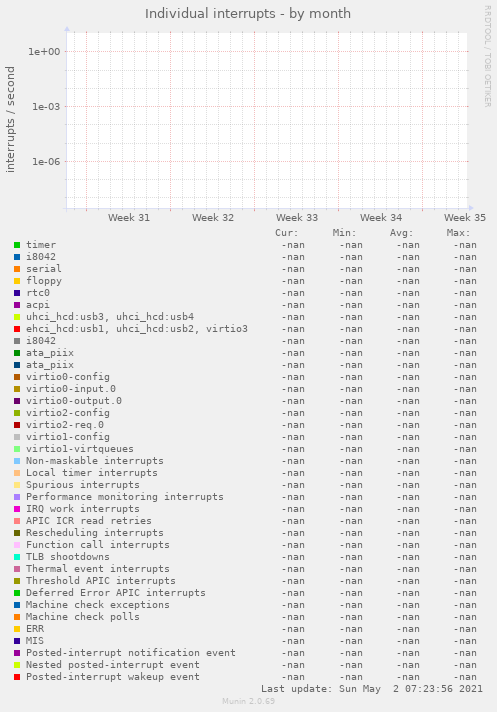
Task: Click the orange serial legend swatch
Action: pos(17,269)
